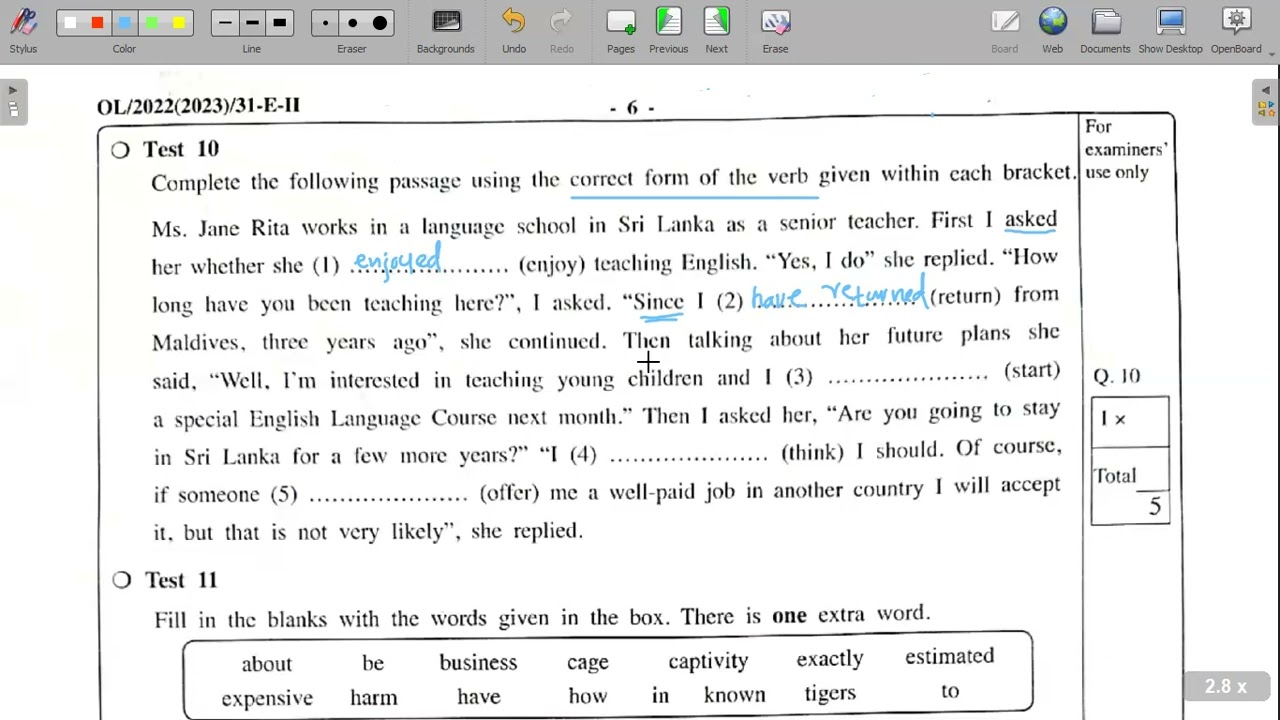Click the word 'captivity' in the box
This screenshot has width=1280, height=720.
pos(708,661)
